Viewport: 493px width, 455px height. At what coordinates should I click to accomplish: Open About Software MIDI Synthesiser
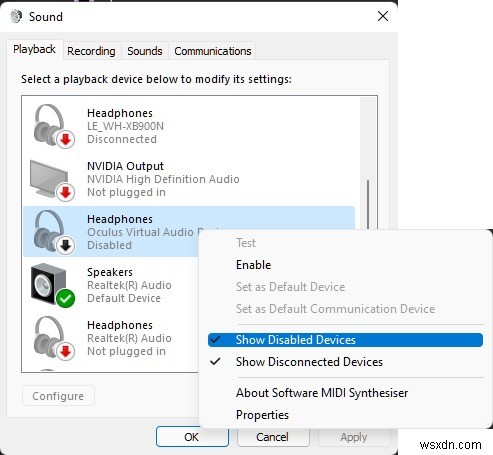click(x=322, y=393)
